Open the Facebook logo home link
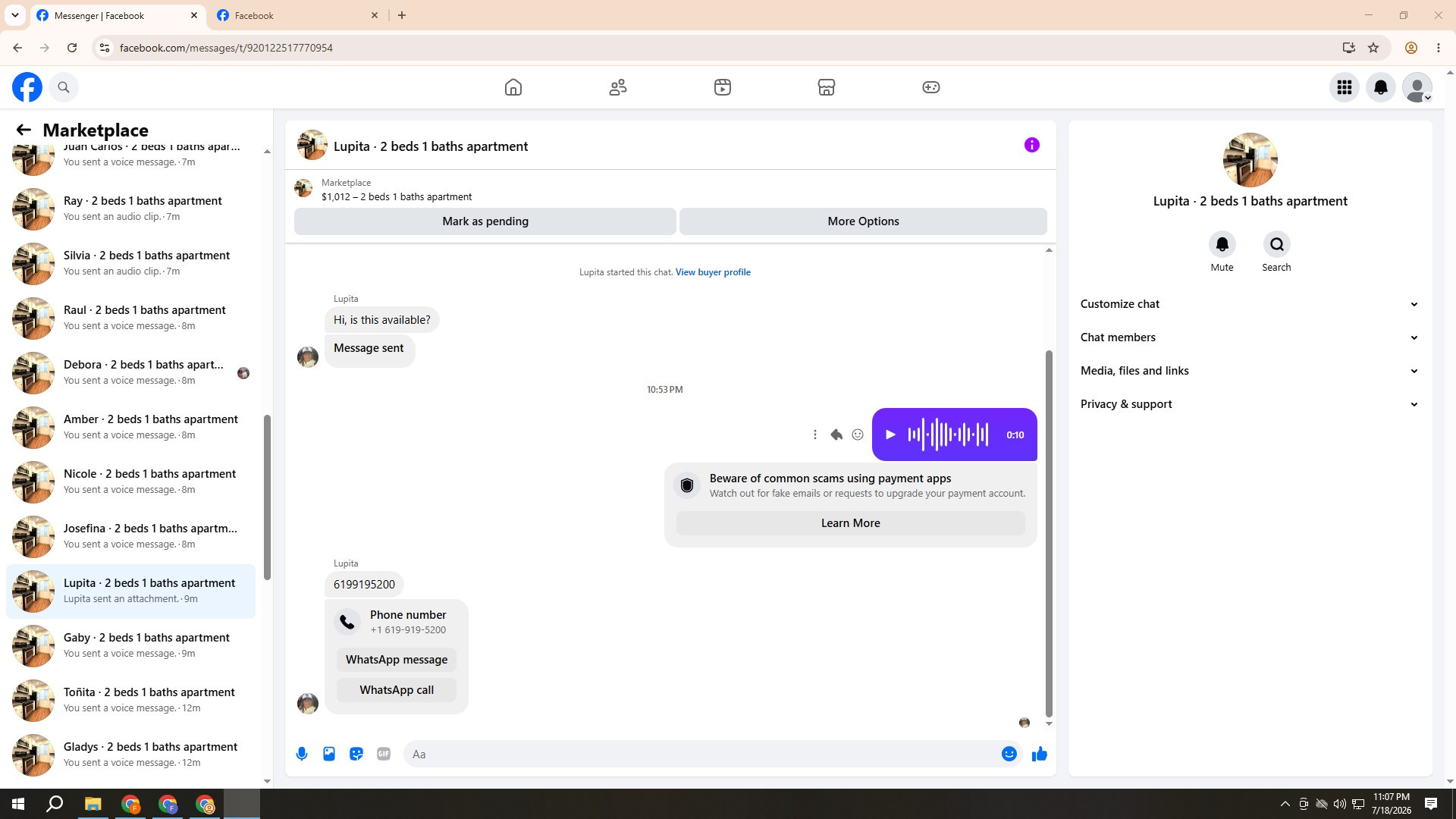Viewport: 1456px width, 819px height. click(x=27, y=87)
